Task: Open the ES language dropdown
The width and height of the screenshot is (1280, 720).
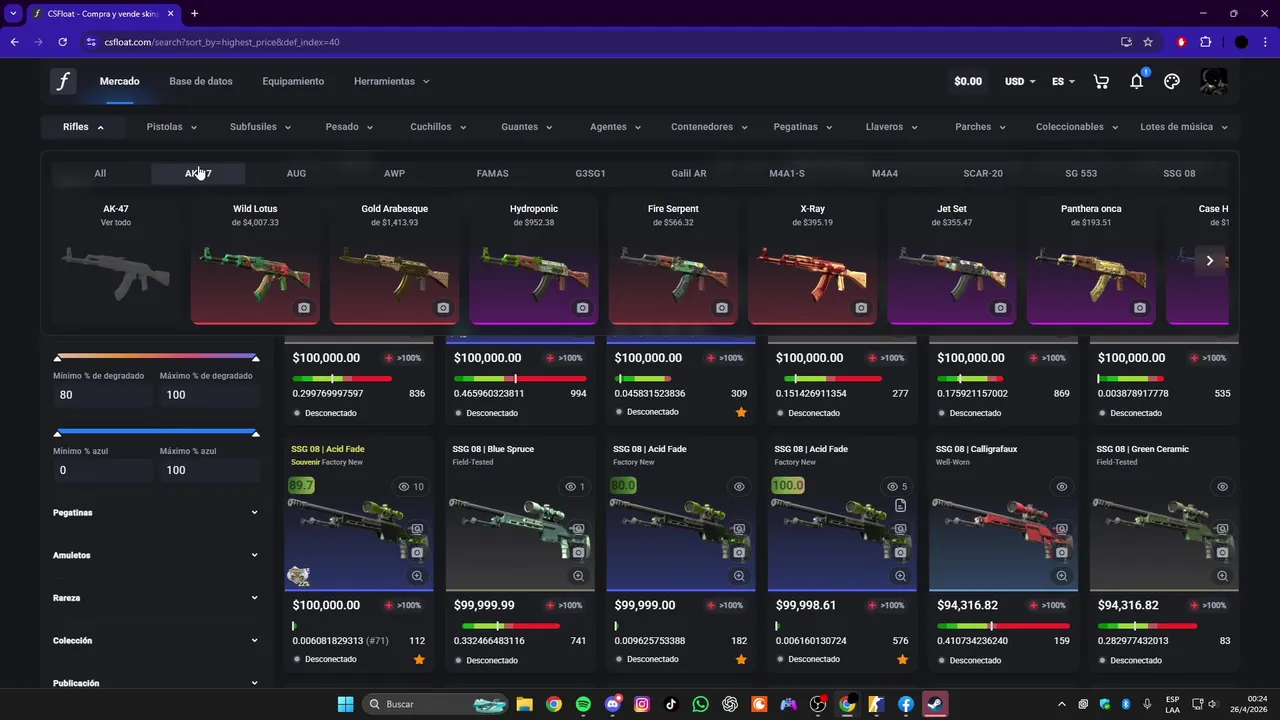Action: [1063, 82]
